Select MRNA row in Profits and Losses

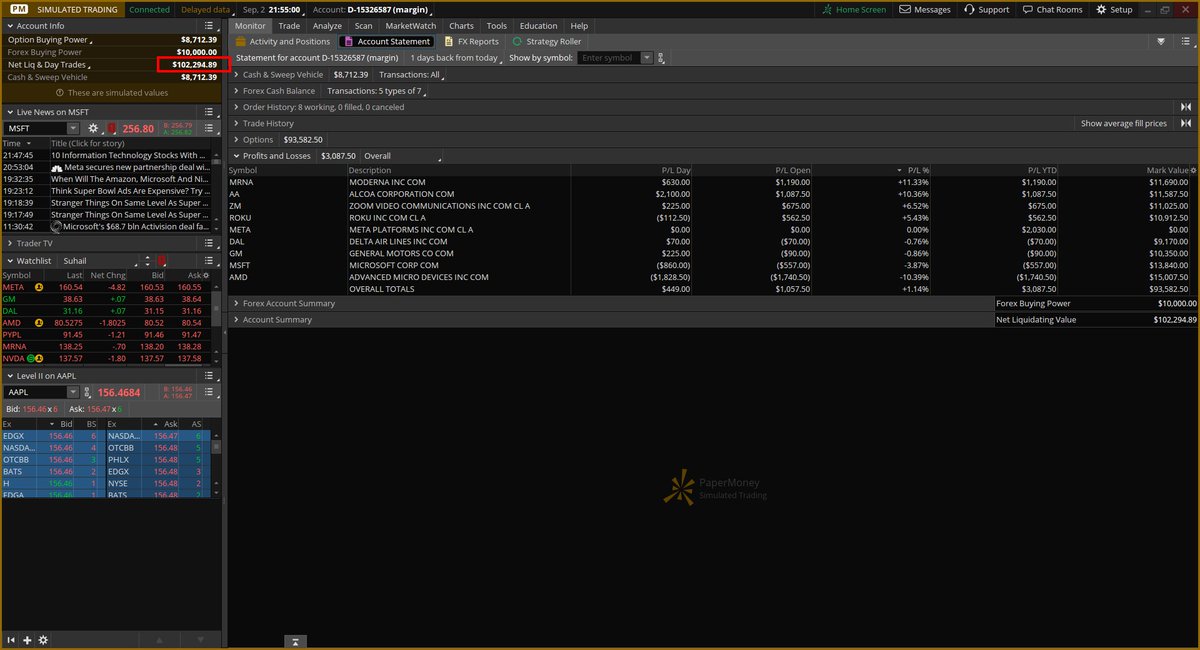click(712, 183)
